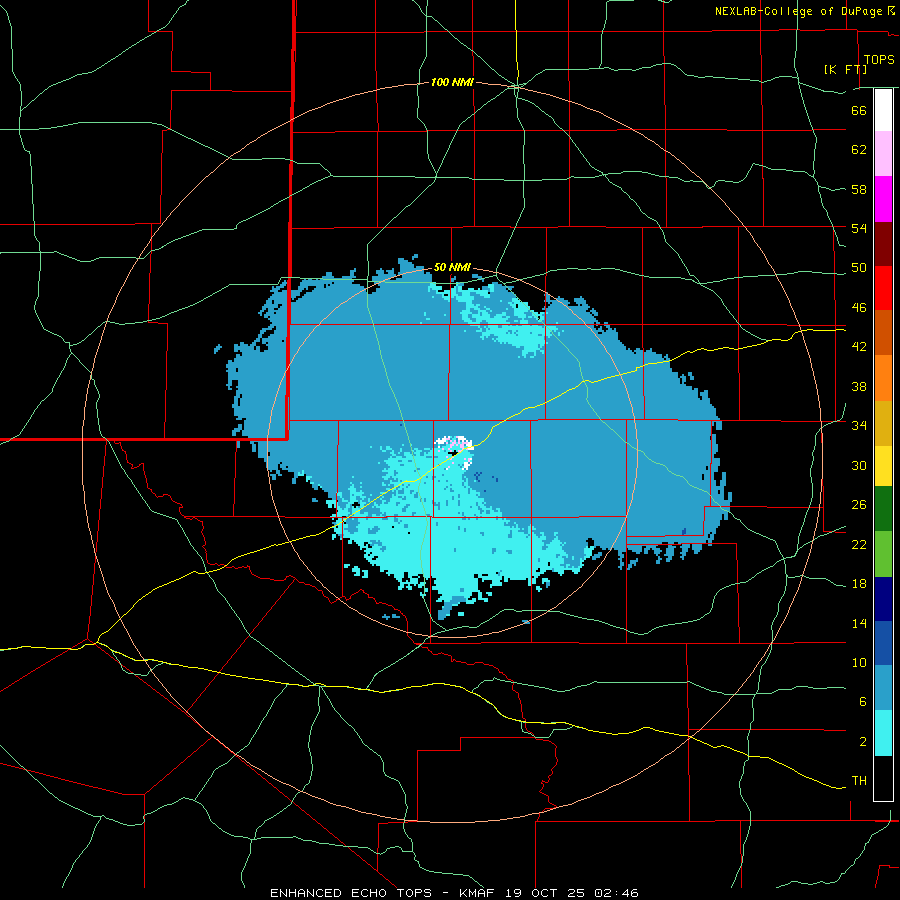Select the light green legend swatch
The height and width of the screenshot is (900, 900).
(x=883, y=554)
